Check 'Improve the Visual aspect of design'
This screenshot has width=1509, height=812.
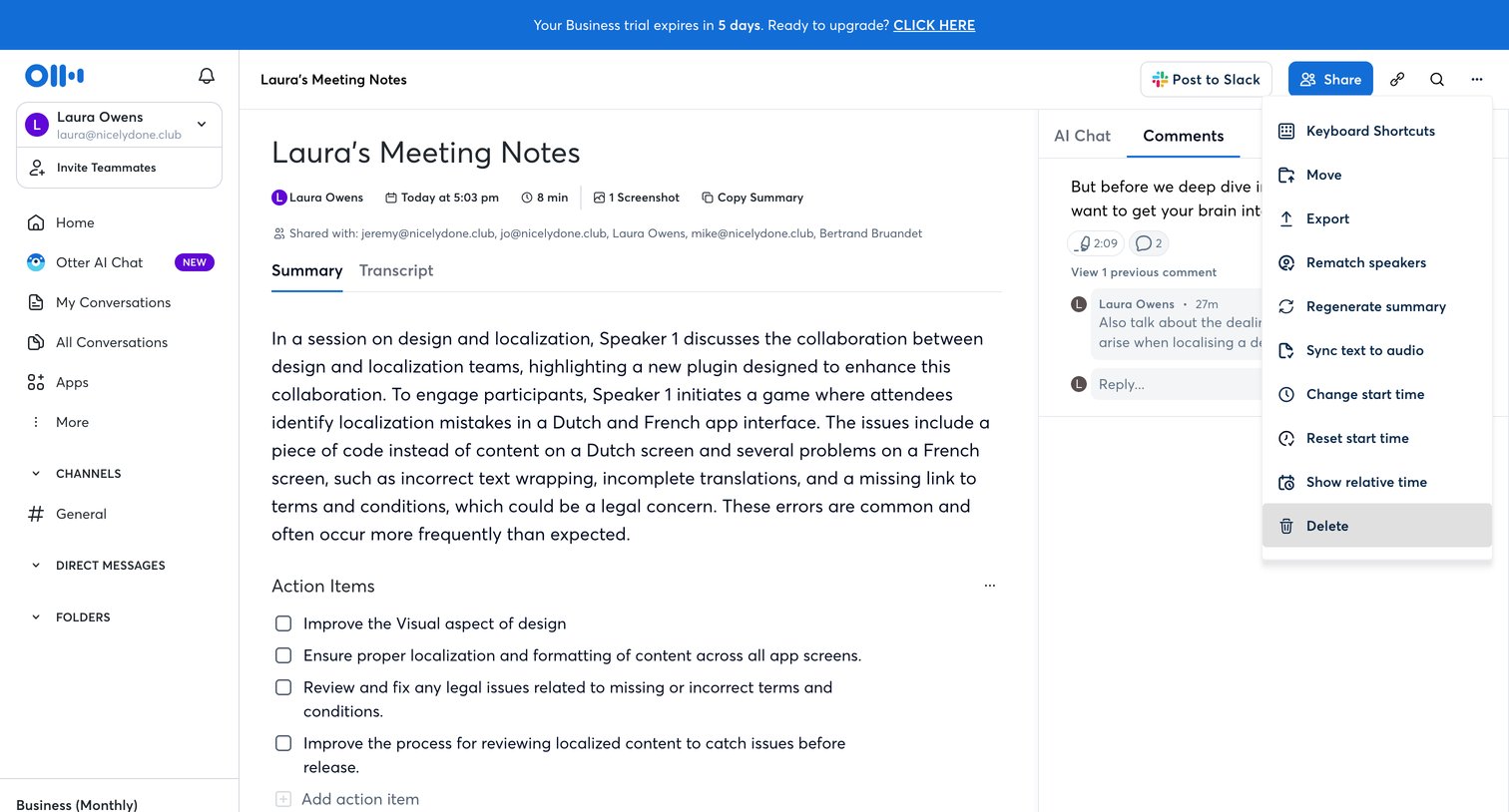click(x=283, y=623)
